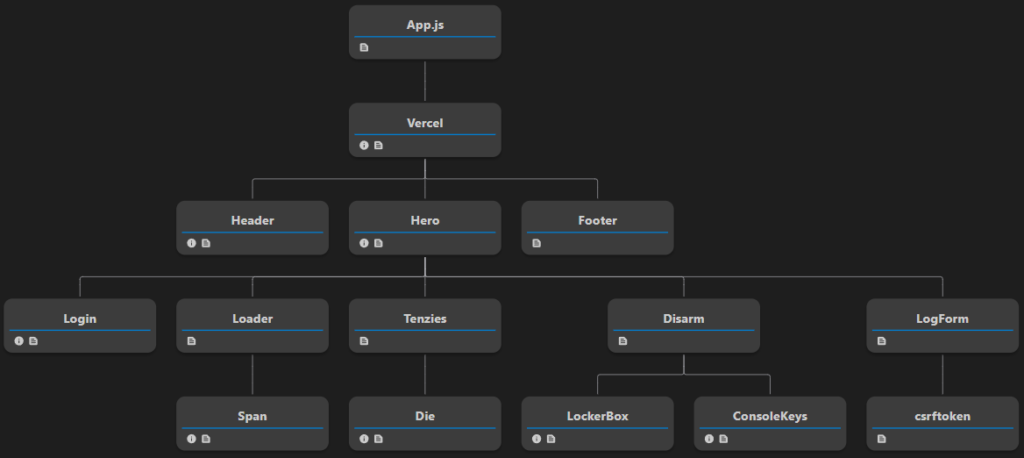The height and width of the screenshot is (458, 1024).
Task: Select the LogForm node title
Action: 943,318
